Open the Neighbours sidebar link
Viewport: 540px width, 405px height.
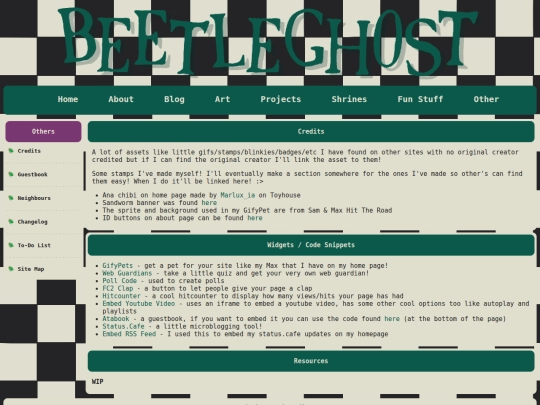point(34,198)
